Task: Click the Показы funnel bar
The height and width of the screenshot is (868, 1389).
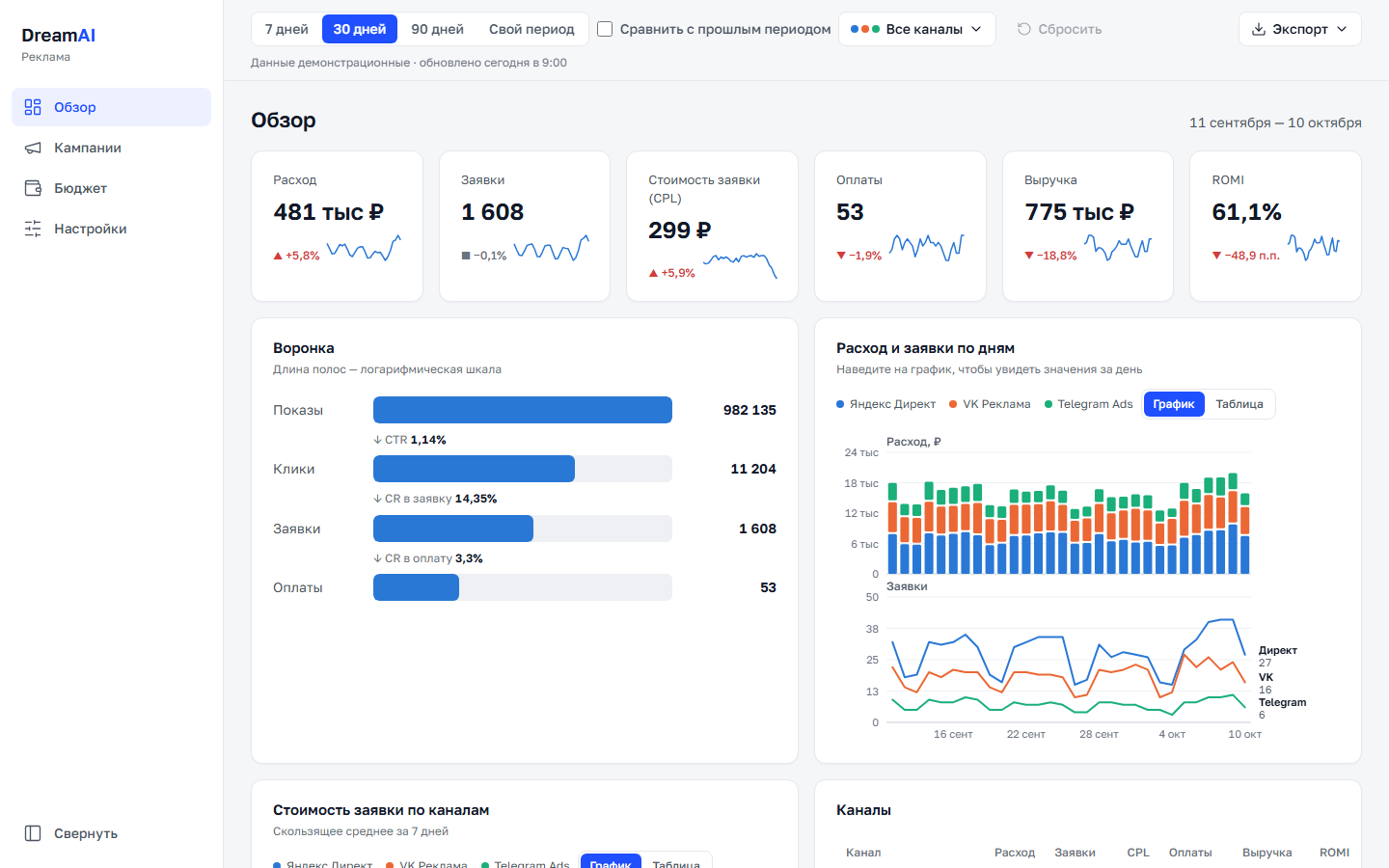Action: [523, 410]
